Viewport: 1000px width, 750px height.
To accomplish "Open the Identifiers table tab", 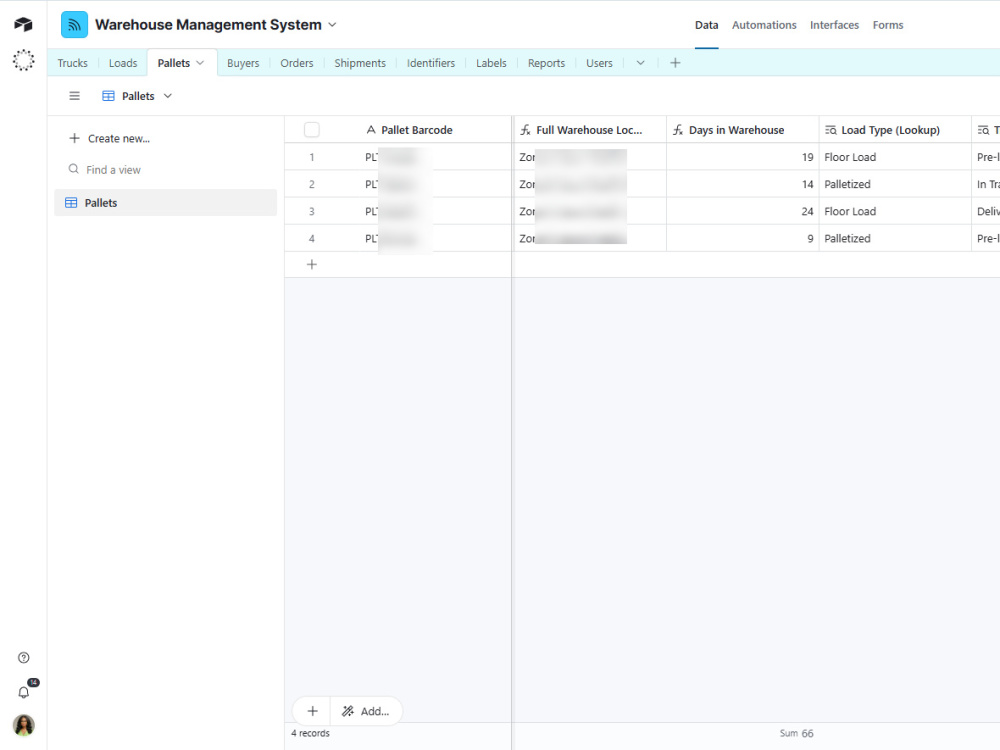I will [430, 62].
